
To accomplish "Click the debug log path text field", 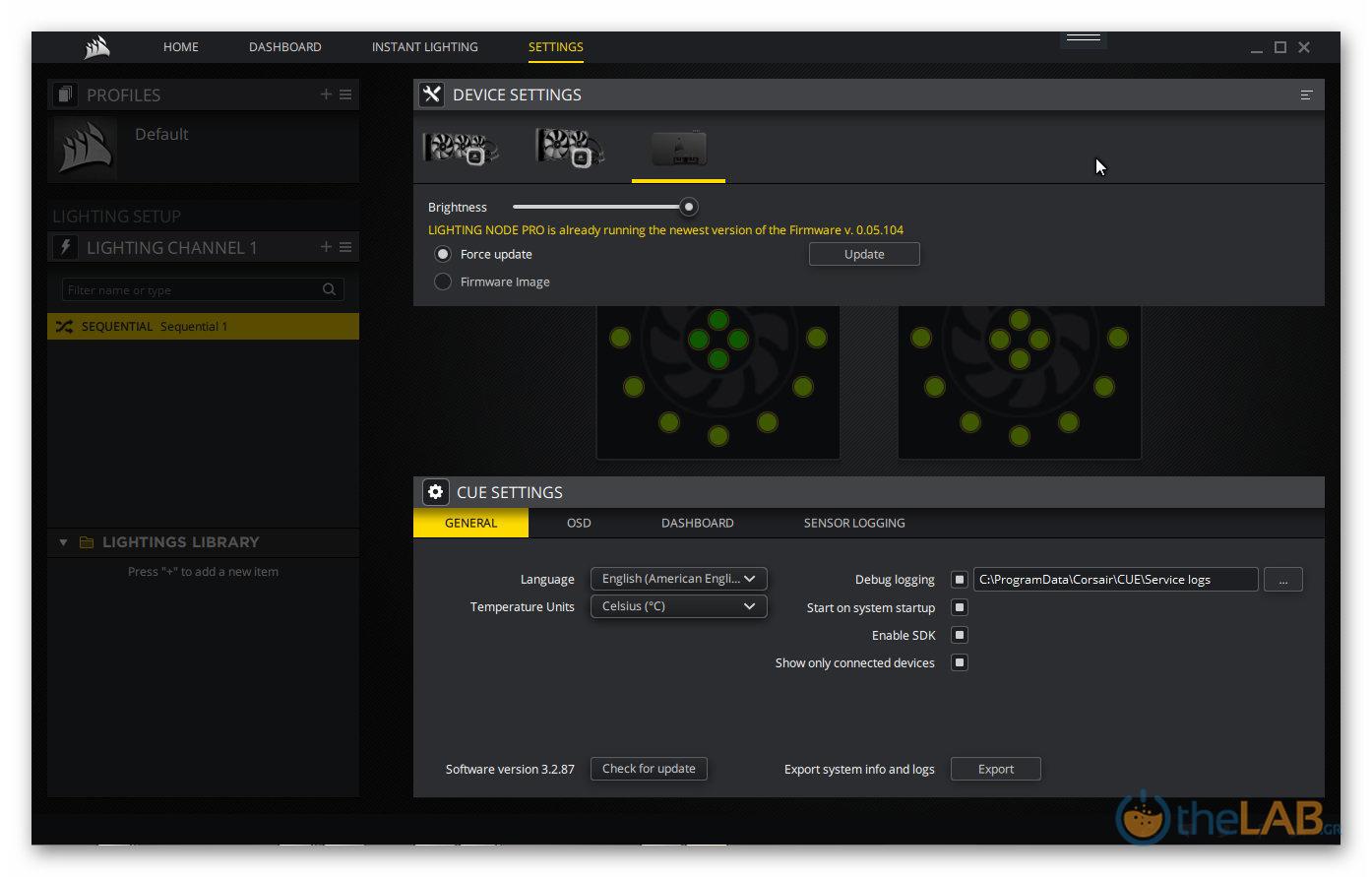I will [x=1115, y=580].
